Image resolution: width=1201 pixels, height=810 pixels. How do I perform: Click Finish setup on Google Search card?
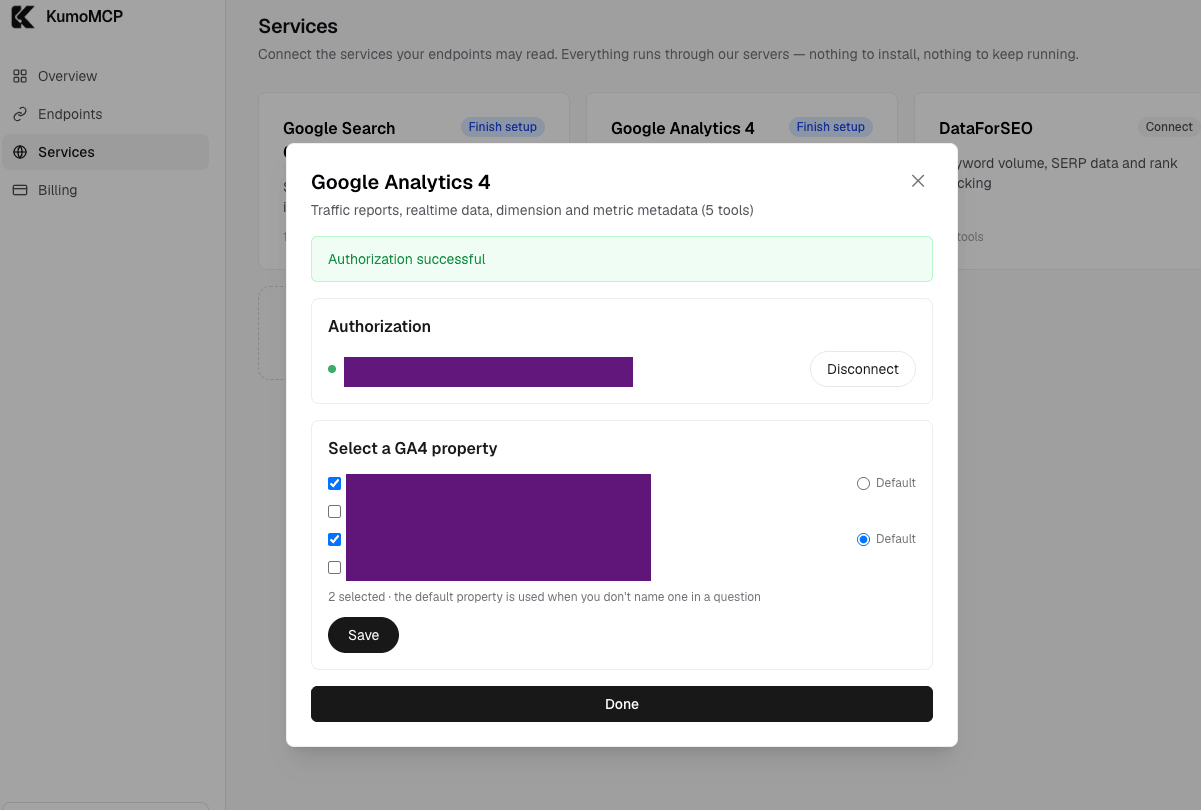[502, 127]
